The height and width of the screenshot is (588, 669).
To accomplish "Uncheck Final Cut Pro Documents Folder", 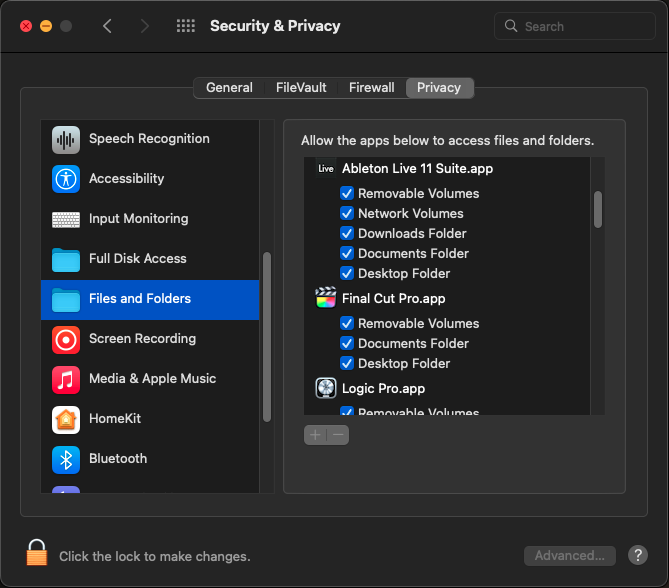I will coord(347,343).
